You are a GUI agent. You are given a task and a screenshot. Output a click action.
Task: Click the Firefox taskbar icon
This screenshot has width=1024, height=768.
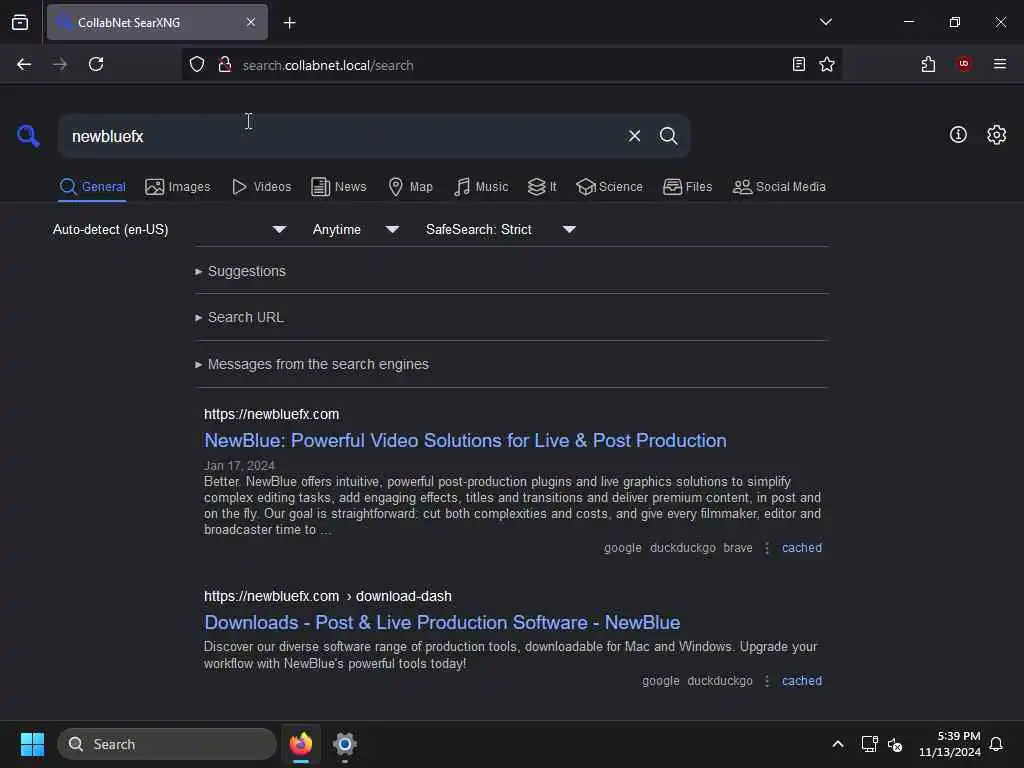(300, 744)
